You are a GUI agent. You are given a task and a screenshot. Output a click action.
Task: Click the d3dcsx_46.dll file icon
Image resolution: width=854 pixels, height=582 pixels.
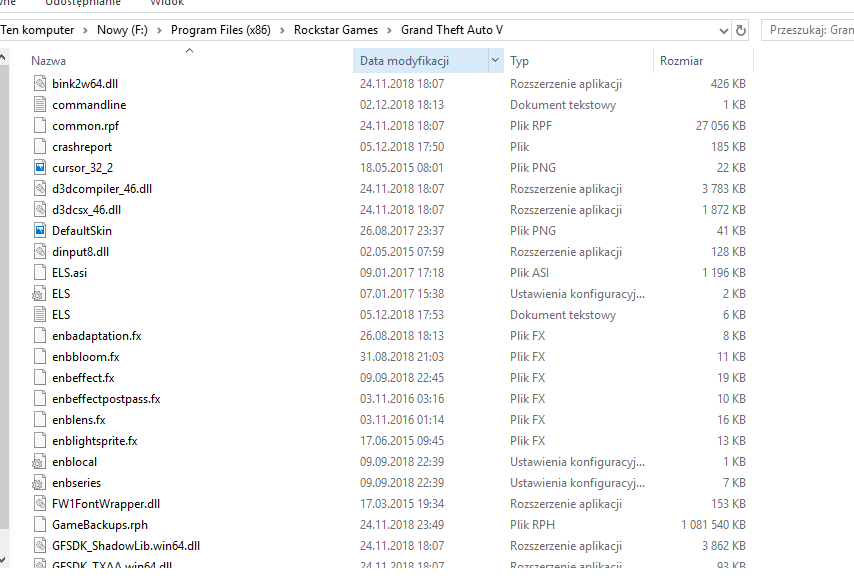pos(40,210)
